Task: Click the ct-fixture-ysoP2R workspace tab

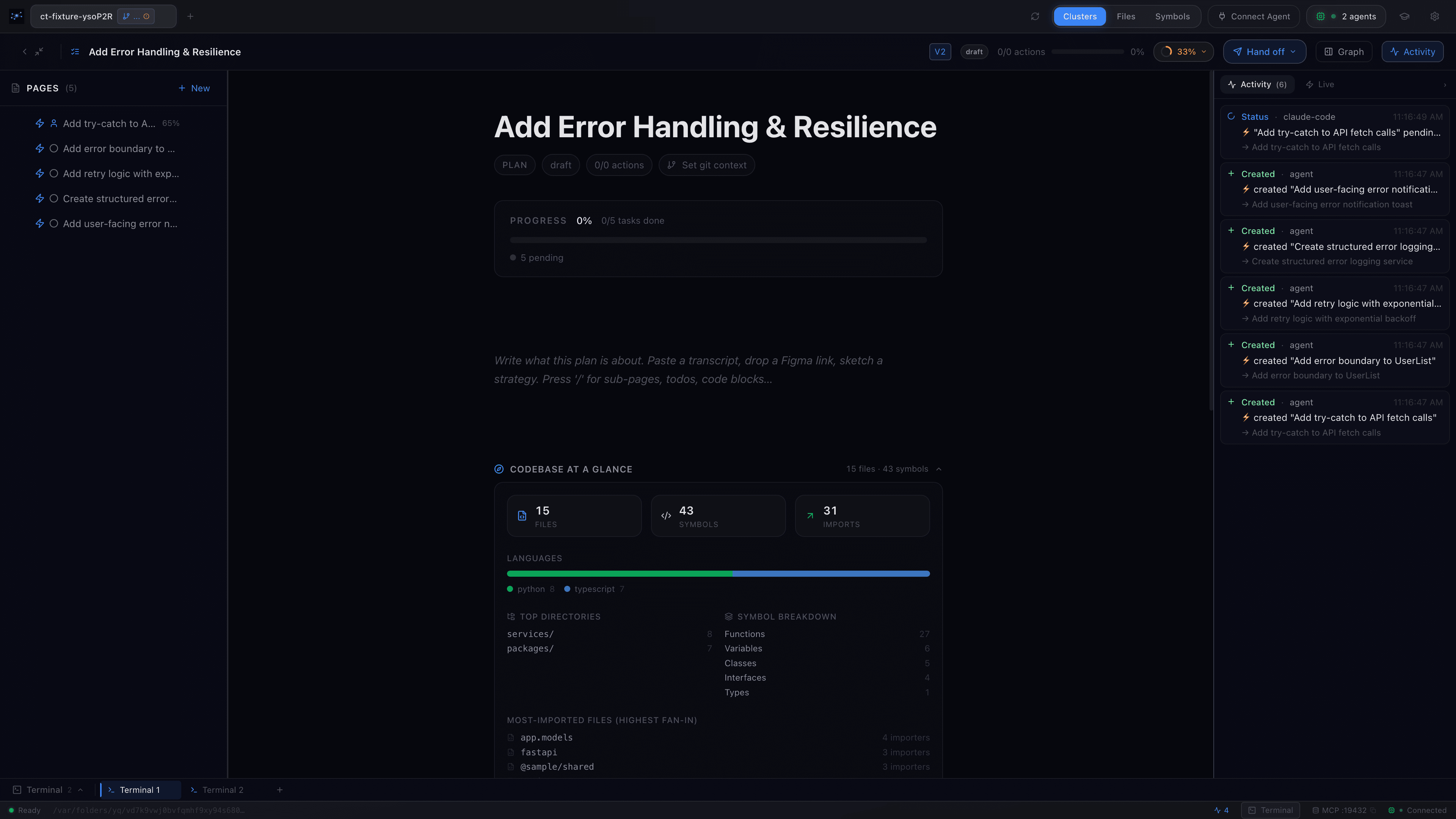Action: click(104, 16)
